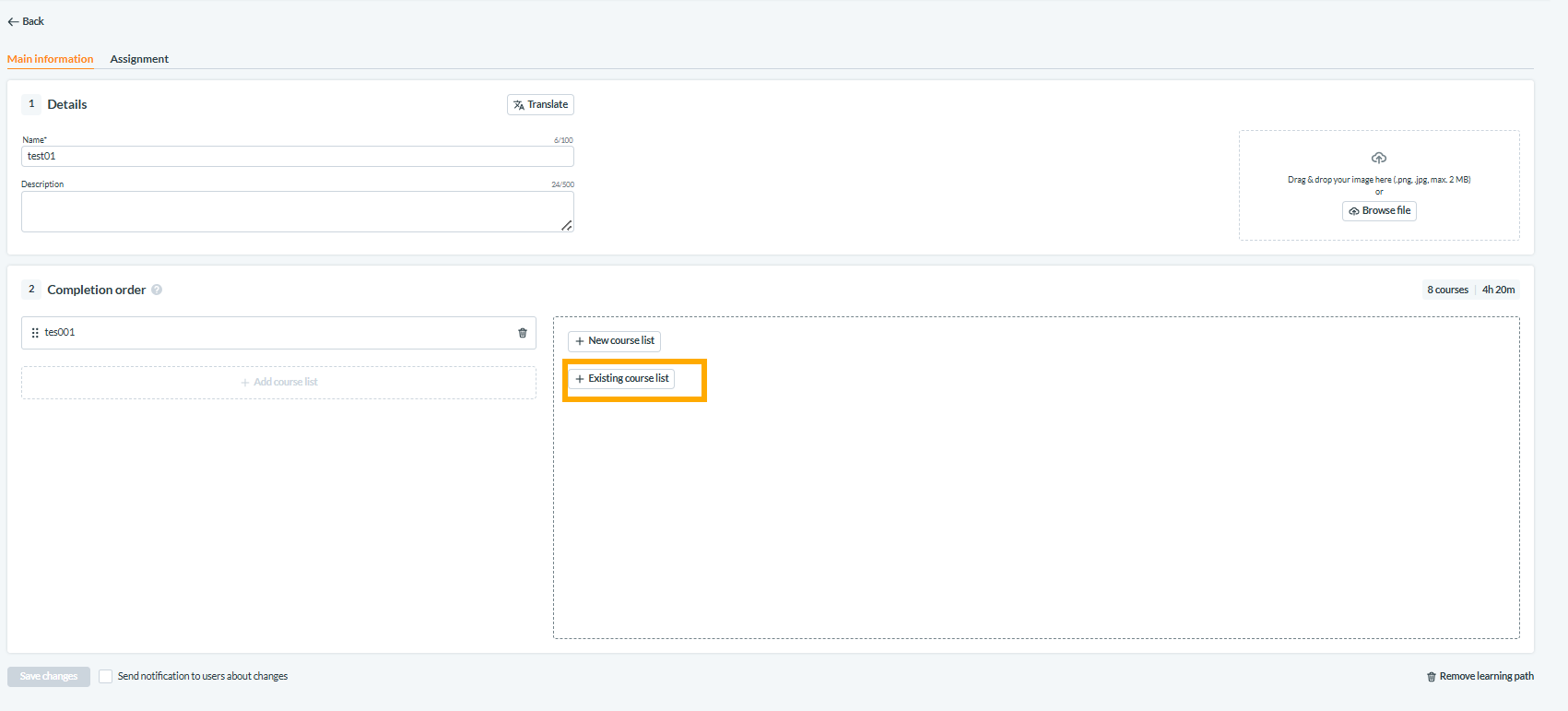Click Remove learning path
This screenshot has width=1568, height=711.
(x=1480, y=677)
